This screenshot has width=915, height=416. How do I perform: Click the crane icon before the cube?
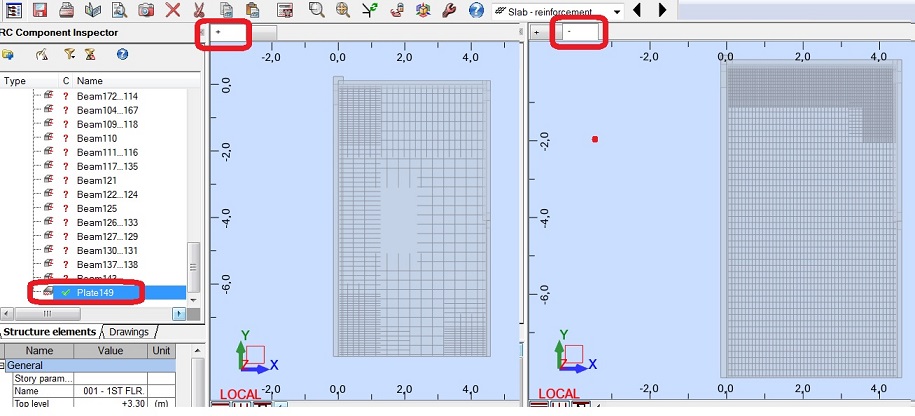(x=396, y=10)
